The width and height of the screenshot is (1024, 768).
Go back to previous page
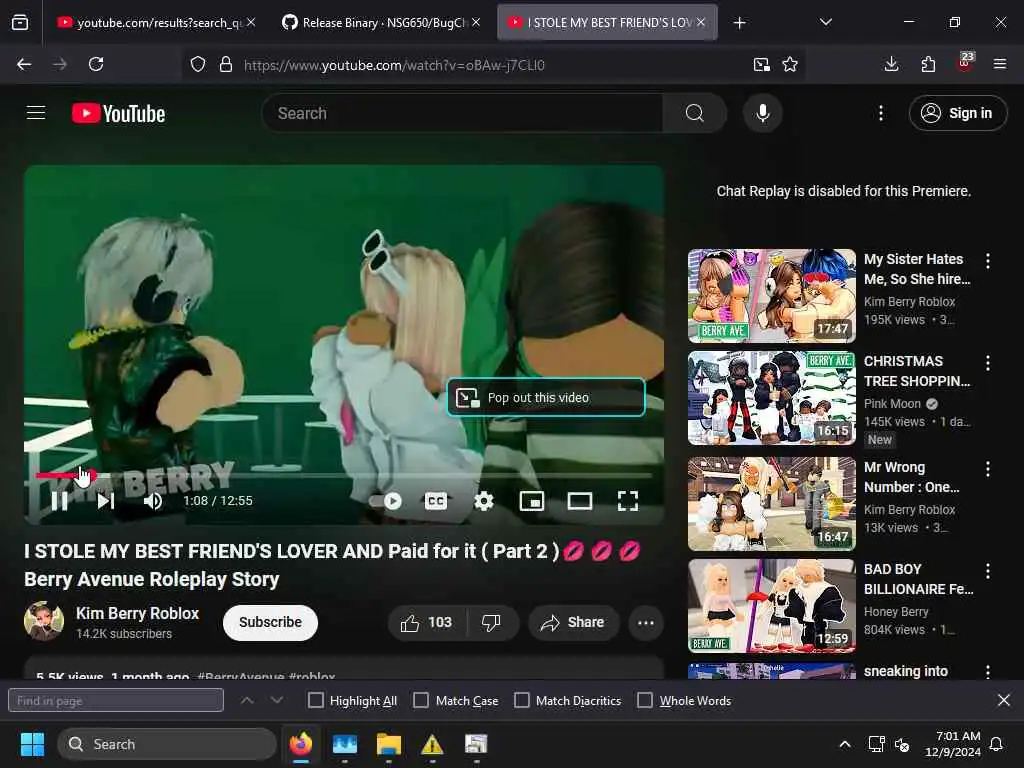click(x=24, y=64)
